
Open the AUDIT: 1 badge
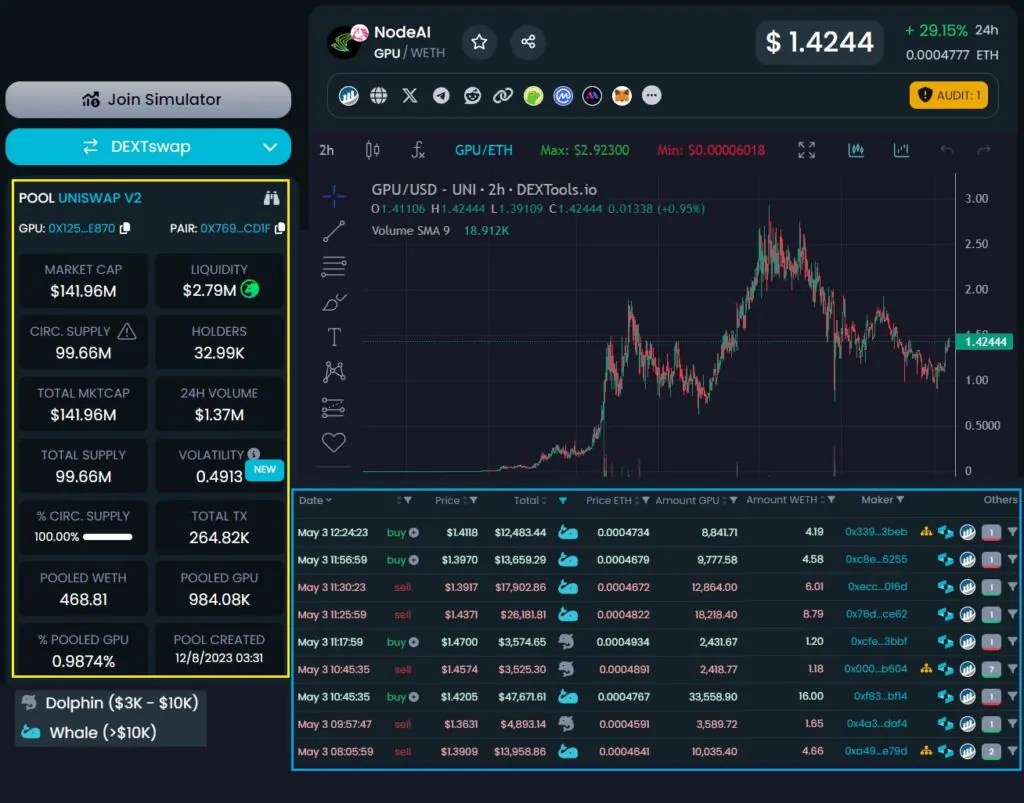[x=948, y=95]
